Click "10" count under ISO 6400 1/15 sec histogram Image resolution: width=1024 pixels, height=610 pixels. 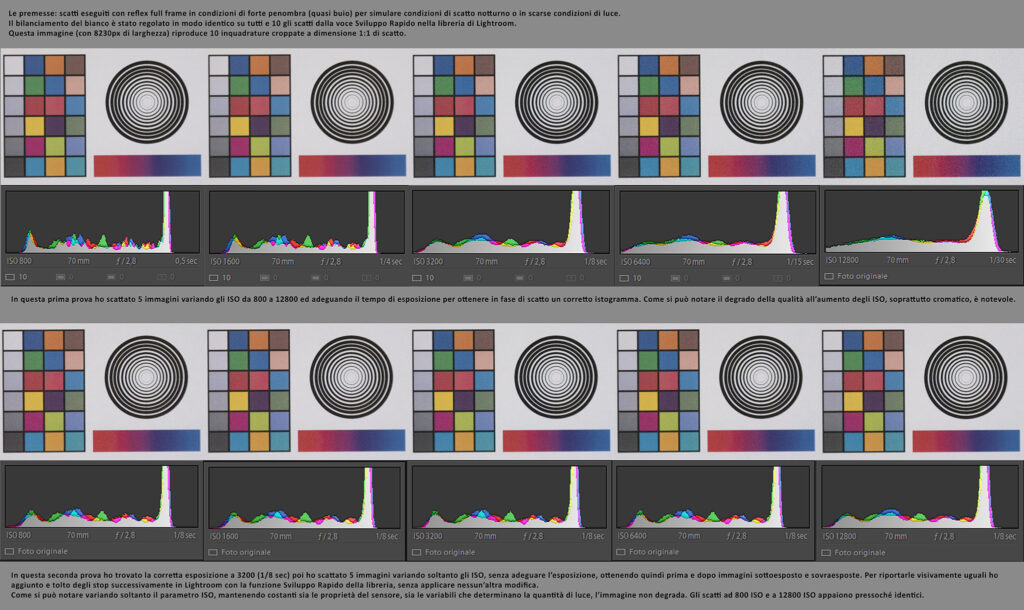click(637, 278)
